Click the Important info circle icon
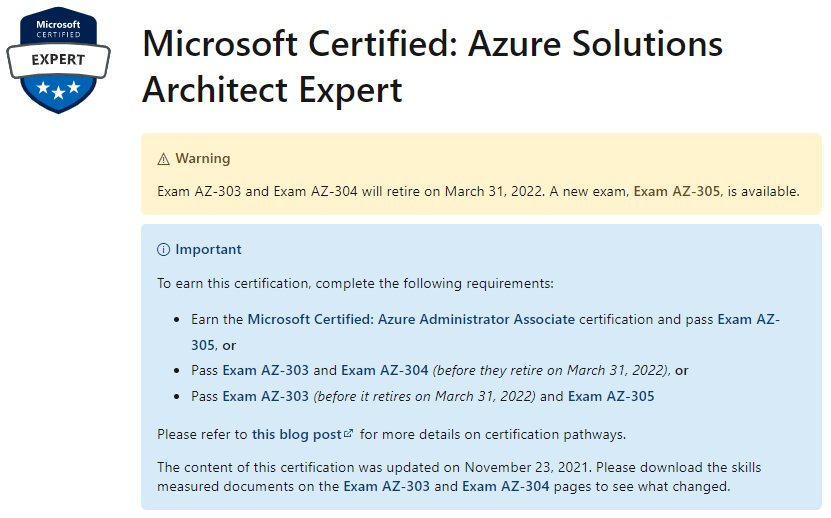Screen dimensions: 831x518 pos(163,250)
